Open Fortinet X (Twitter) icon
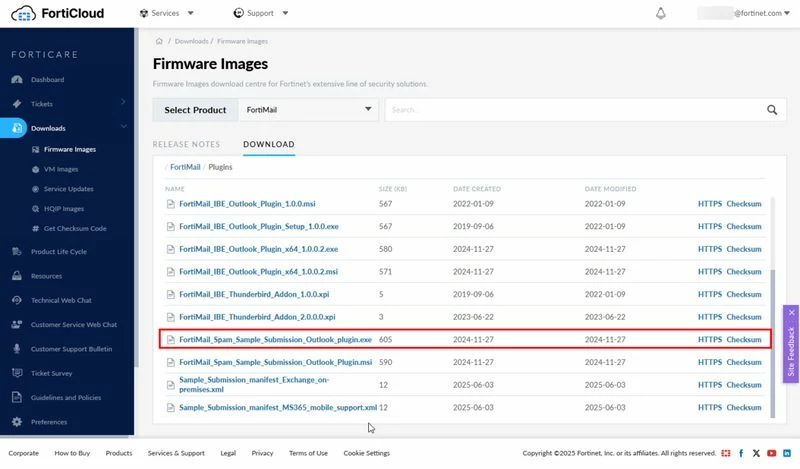This screenshot has height=469, width=800. pos(756,453)
